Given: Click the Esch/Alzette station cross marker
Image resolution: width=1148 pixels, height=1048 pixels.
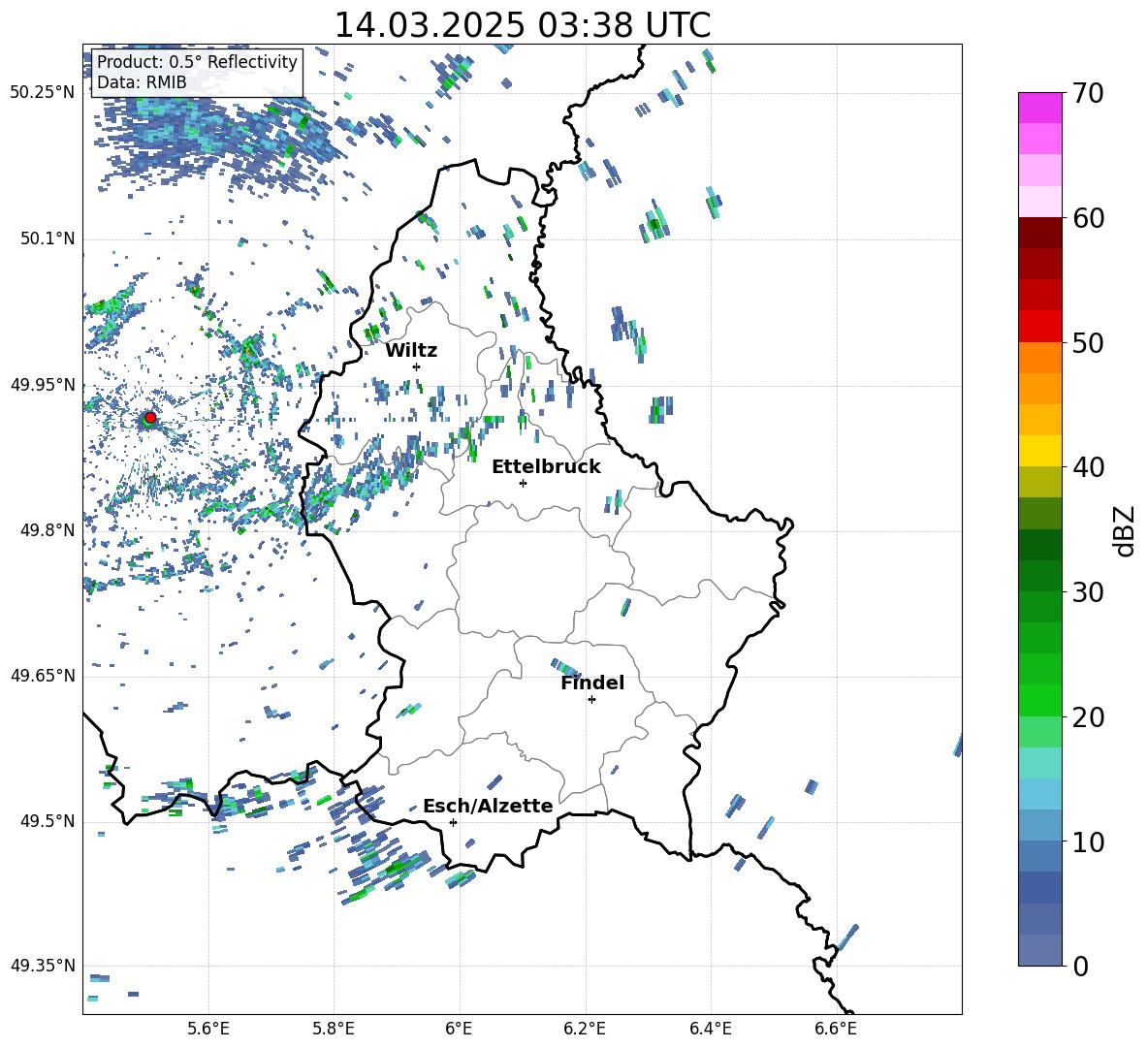Looking at the screenshot, I should click(x=453, y=822).
